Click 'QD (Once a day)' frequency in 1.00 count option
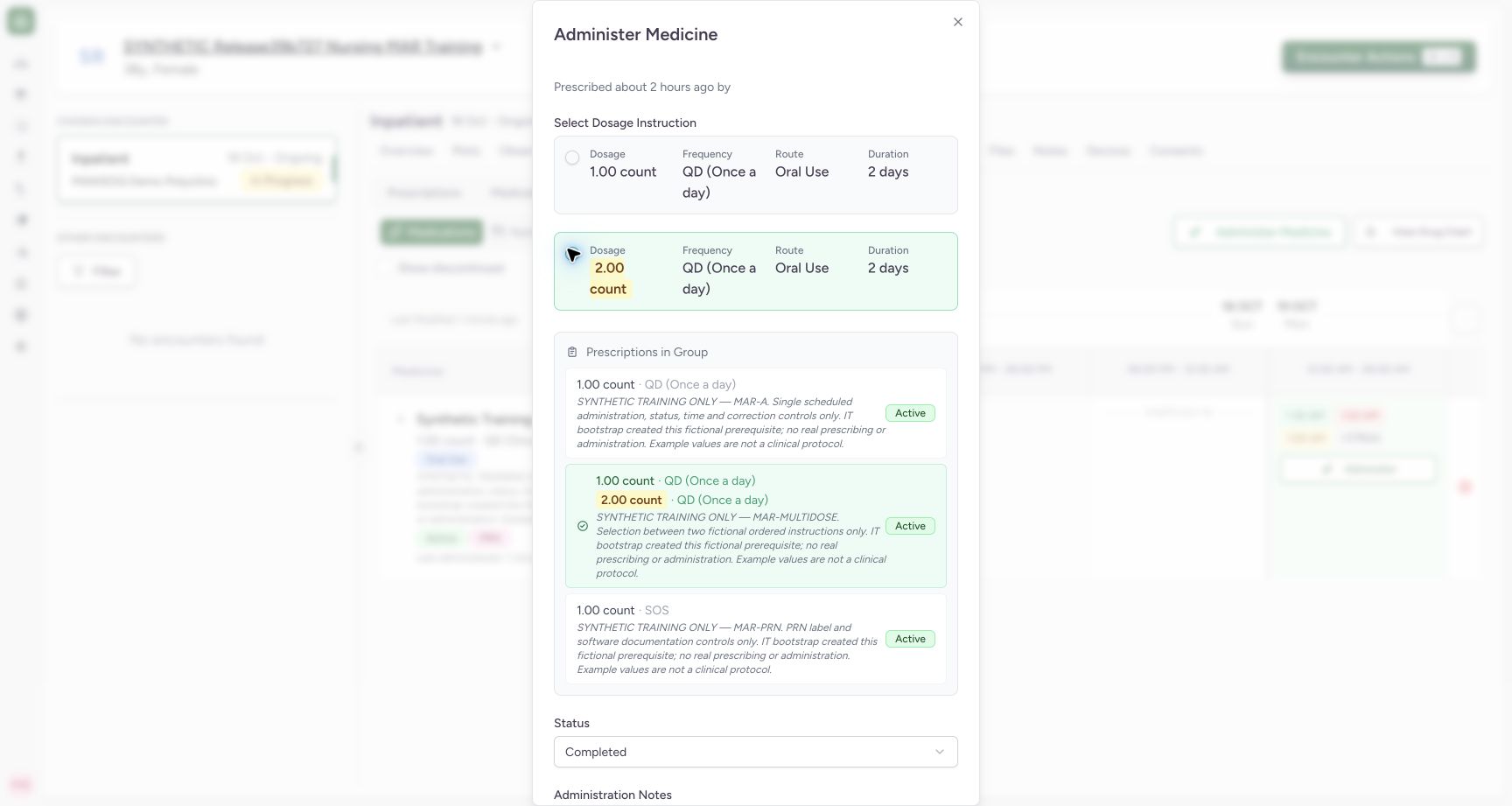This screenshot has width=1512, height=806. (719, 182)
